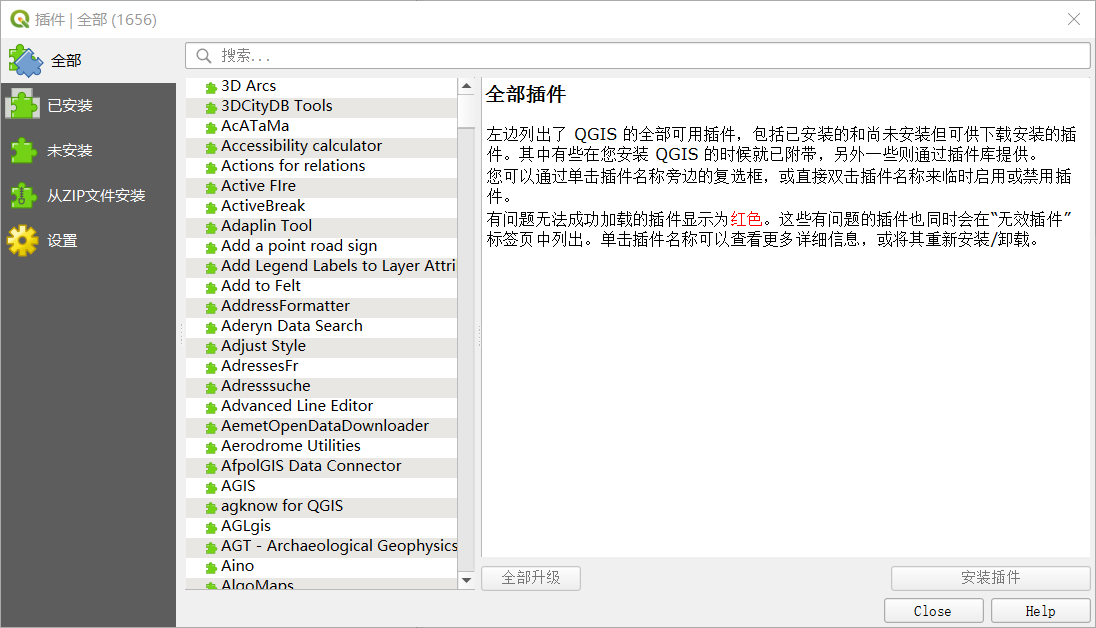Click the icon beside Advanced Line Editor
The width and height of the screenshot is (1096, 628).
pos(211,408)
